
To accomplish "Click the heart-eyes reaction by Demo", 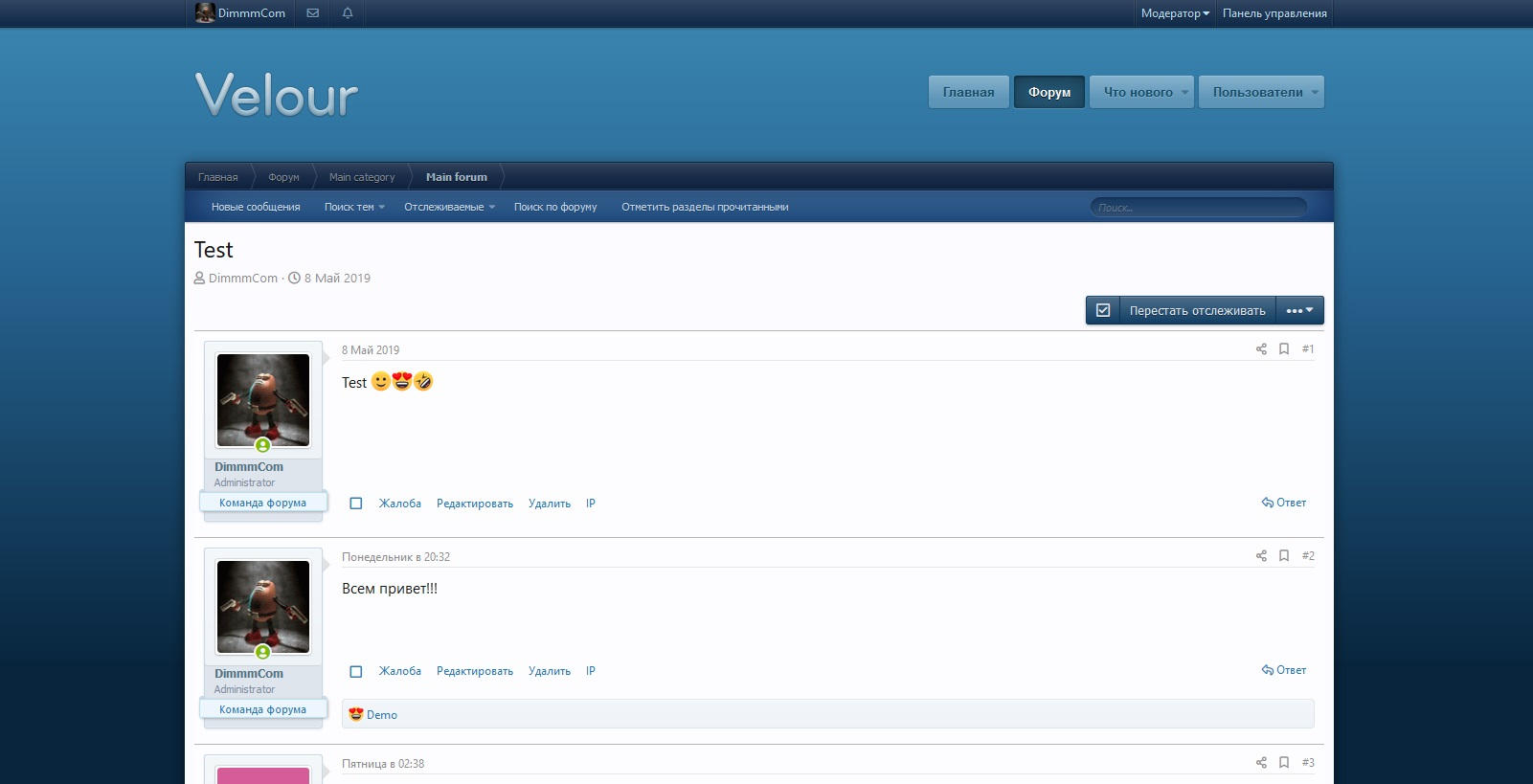I will [x=356, y=715].
